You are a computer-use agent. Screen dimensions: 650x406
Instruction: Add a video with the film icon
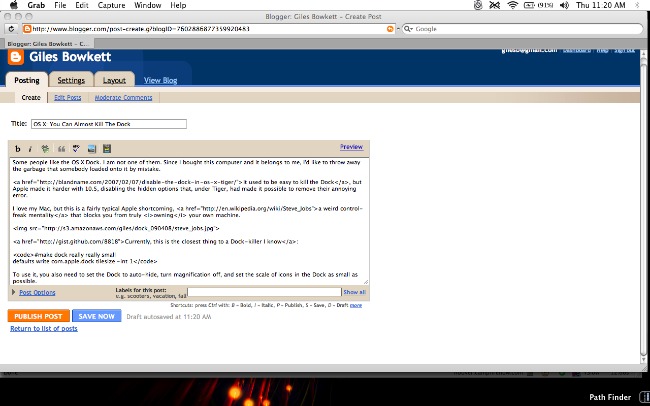pyautogui.click(x=107, y=148)
